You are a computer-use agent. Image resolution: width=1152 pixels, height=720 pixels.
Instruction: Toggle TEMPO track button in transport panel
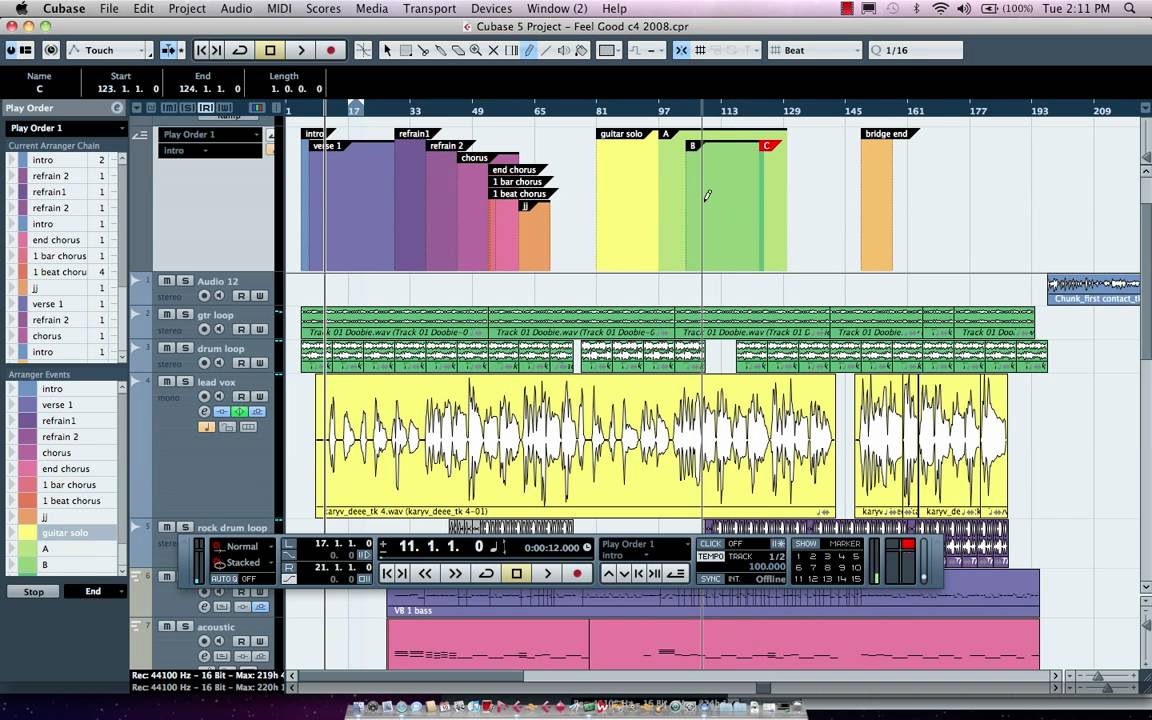[x=710, y=556]
